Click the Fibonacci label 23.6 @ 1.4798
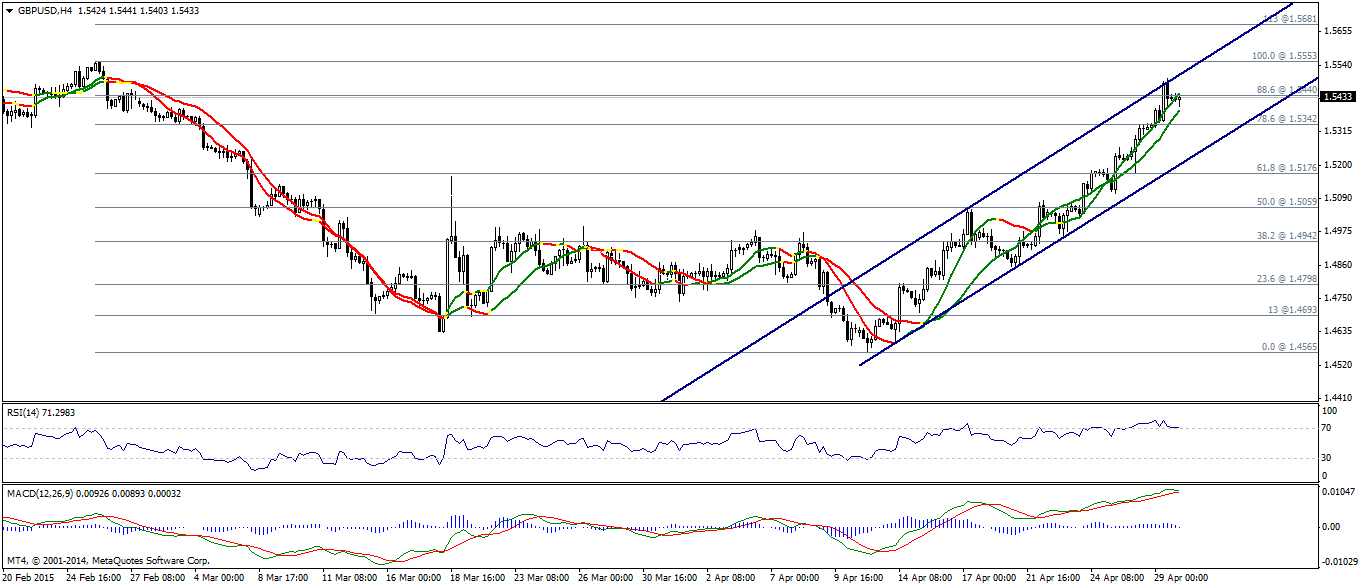This screenshot has width=1358, height=586. [x=1285, y=279]
